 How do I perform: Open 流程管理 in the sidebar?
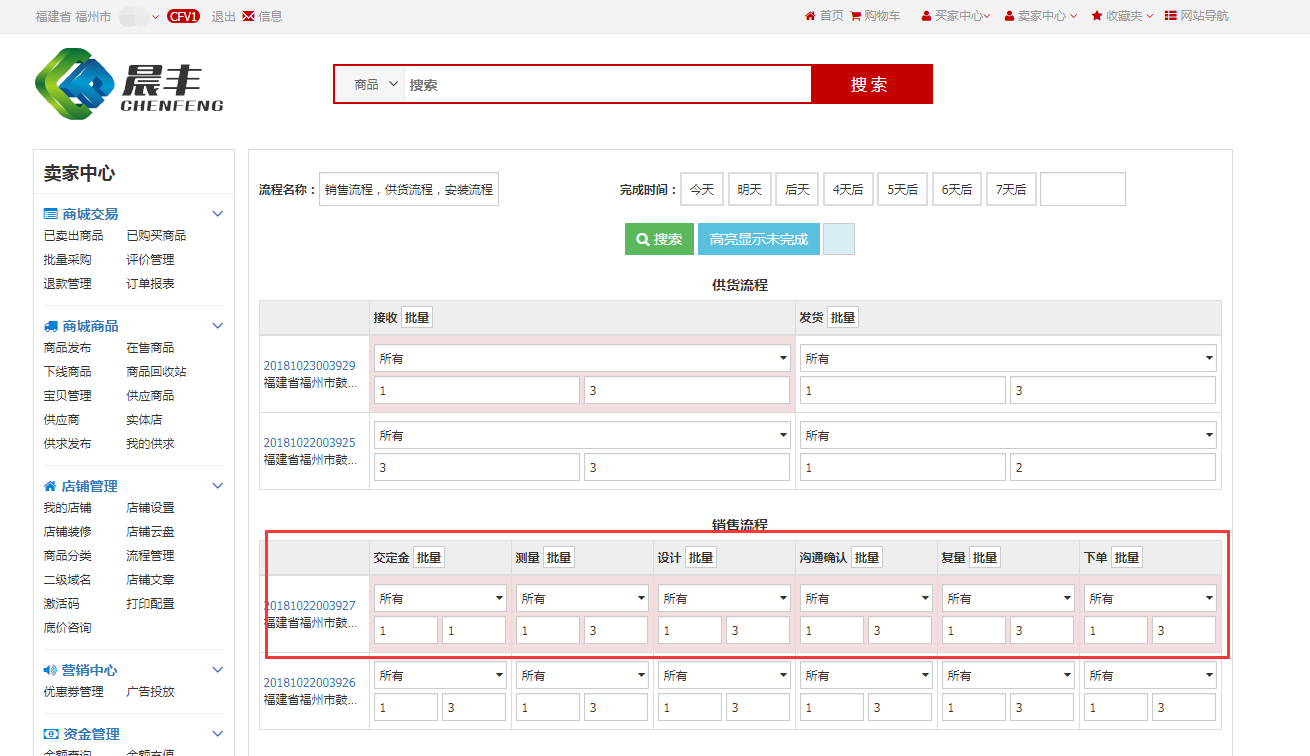coord(150,555)
